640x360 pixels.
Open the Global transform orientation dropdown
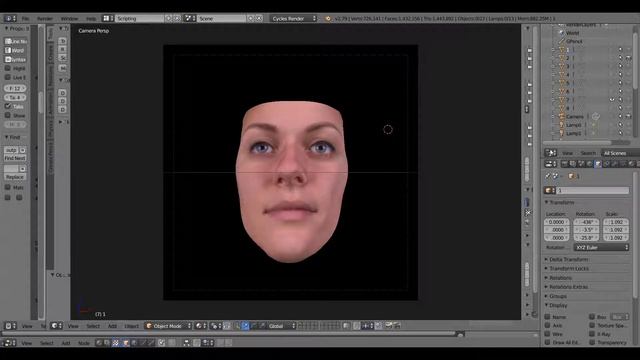click(281, 326)
